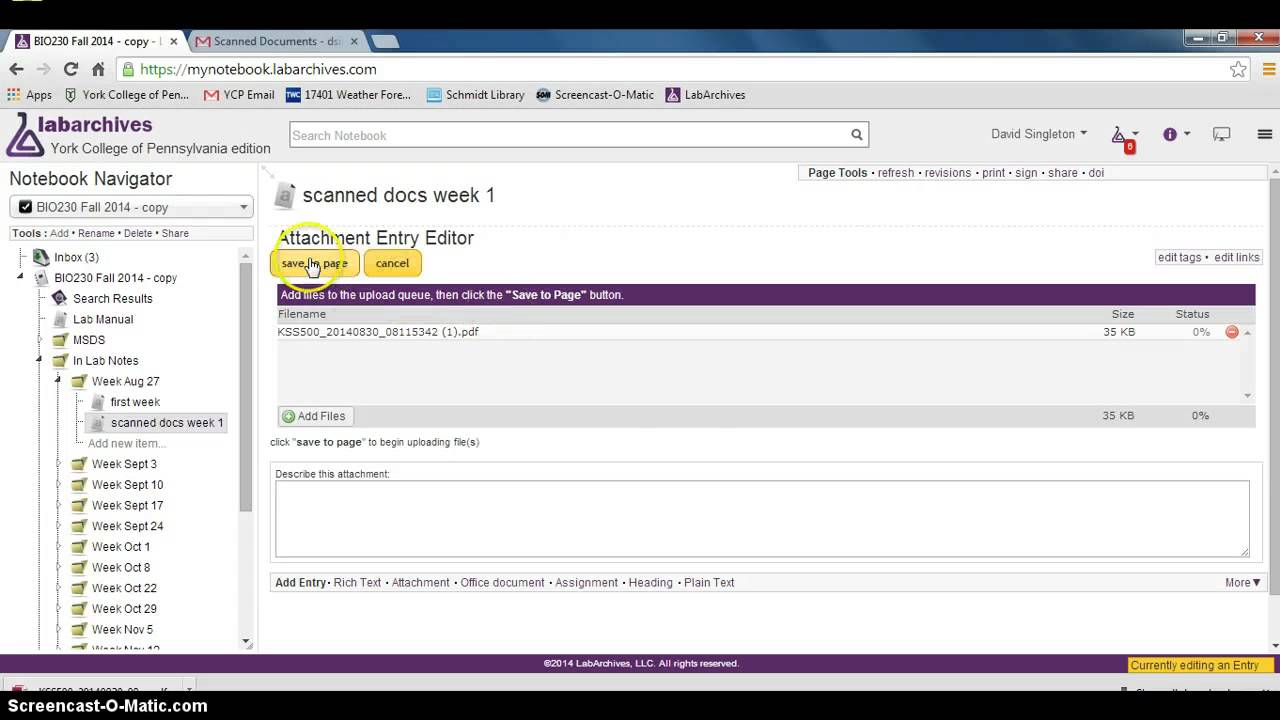
Task: Click doi in Page Tools
Action: pyautogui.click(x=1096, y=173)
